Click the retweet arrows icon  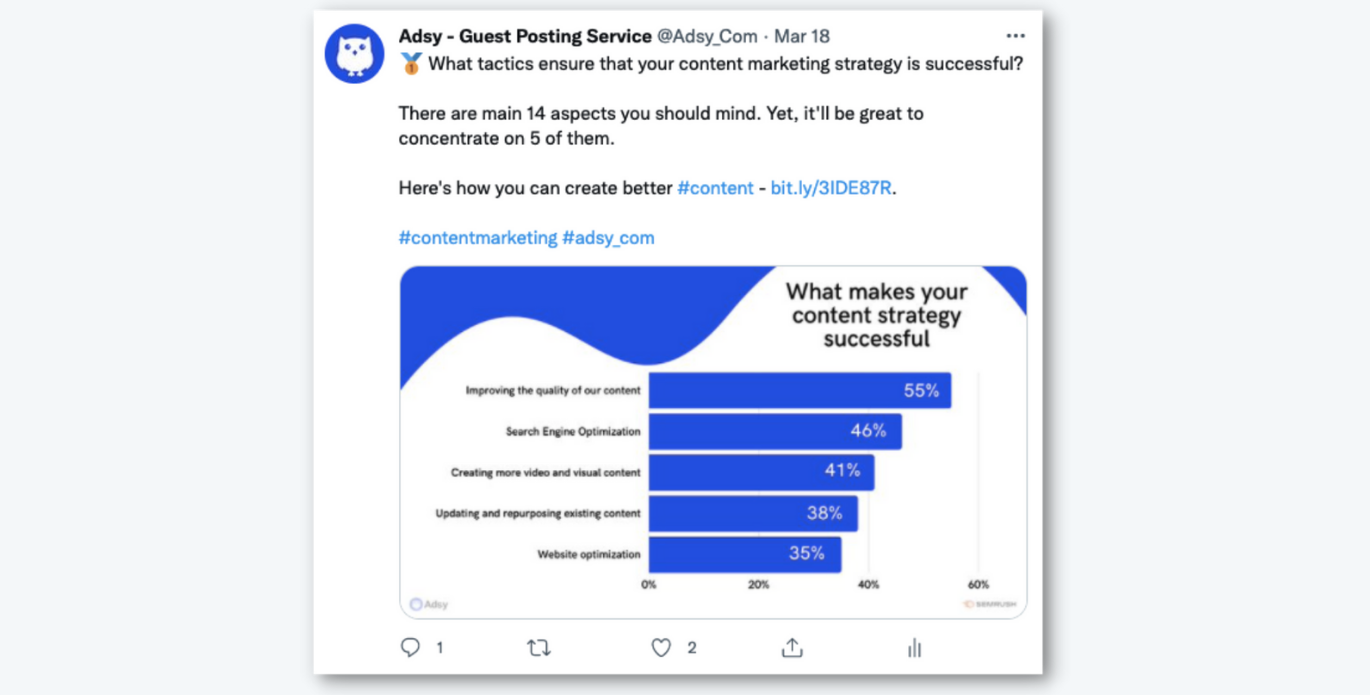pos(538,648)
